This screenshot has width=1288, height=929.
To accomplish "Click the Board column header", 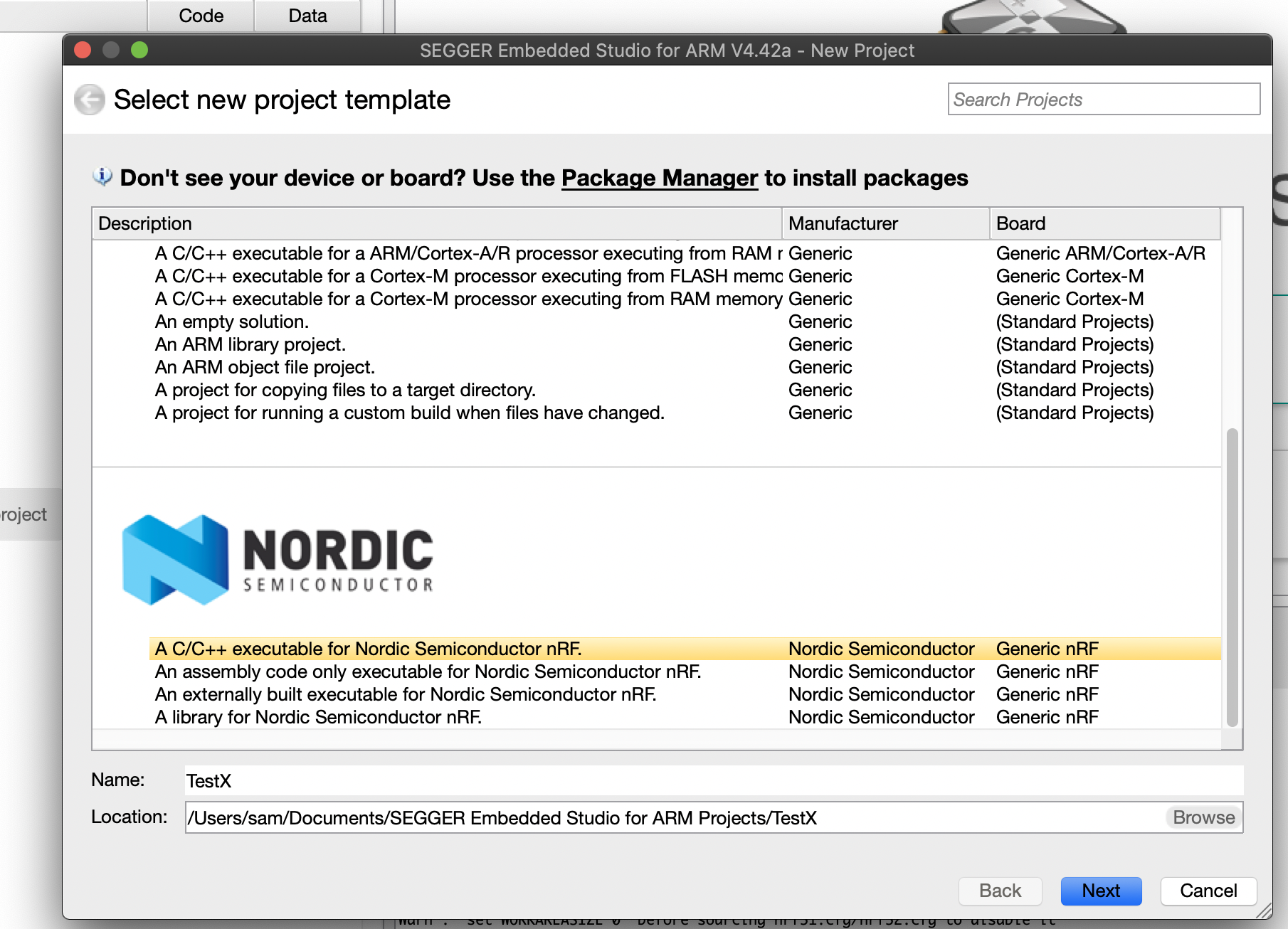I will pyautogui.click(x=1104, y=223).
